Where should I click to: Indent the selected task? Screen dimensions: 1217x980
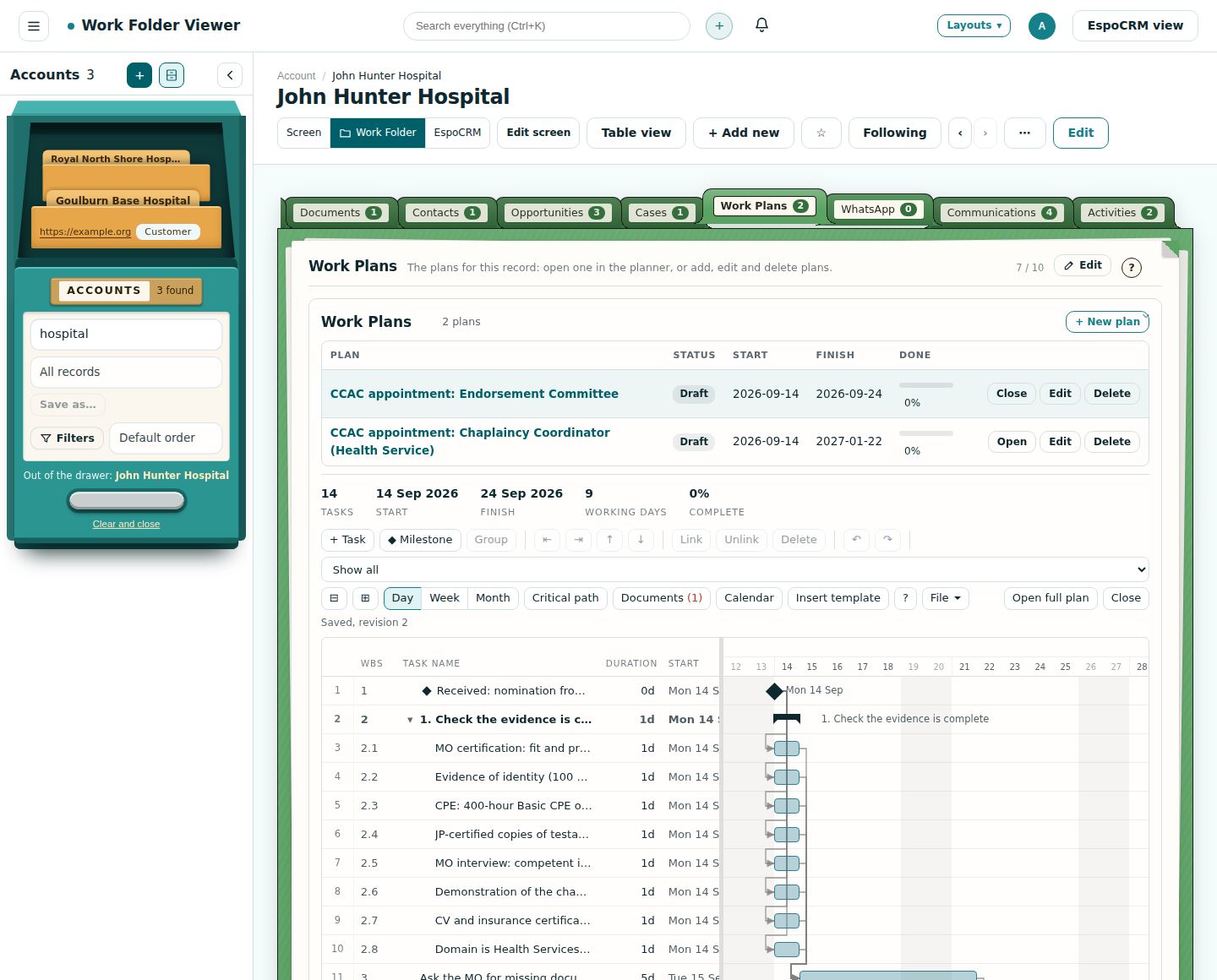pos(578,540)
